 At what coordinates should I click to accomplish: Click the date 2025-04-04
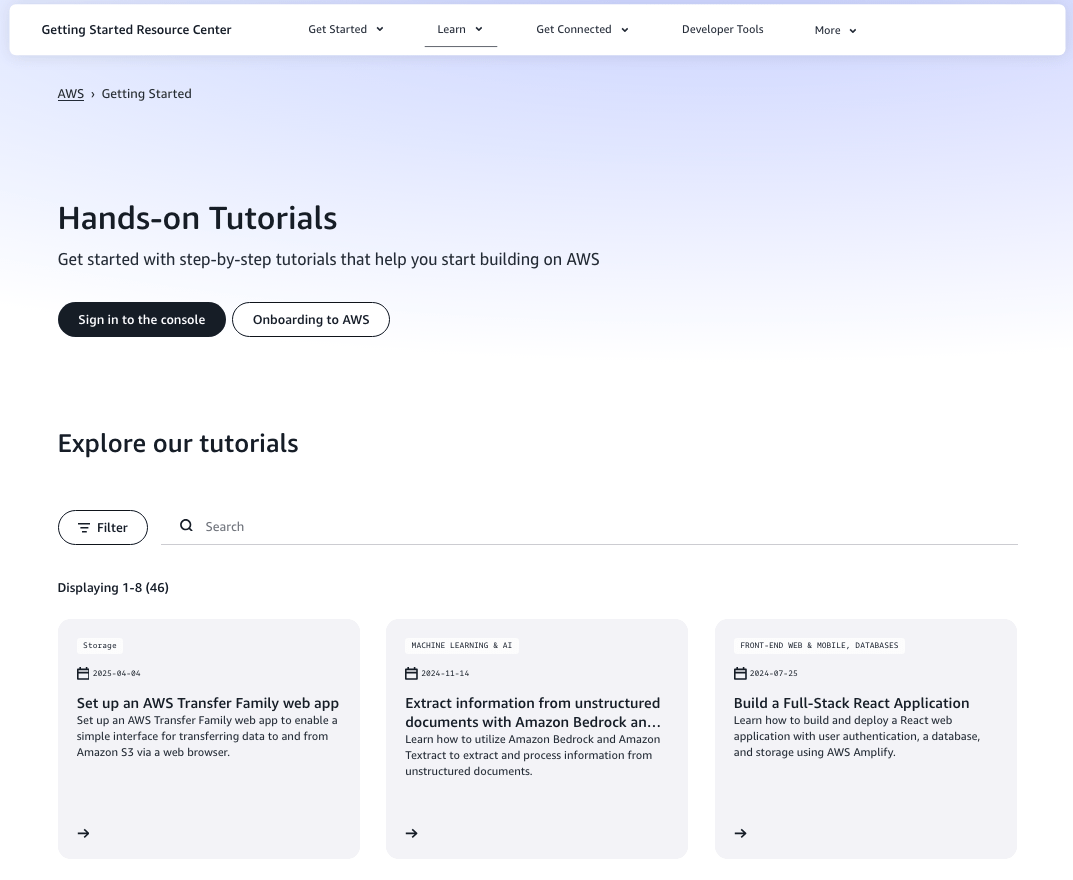(x=116, y=673)
